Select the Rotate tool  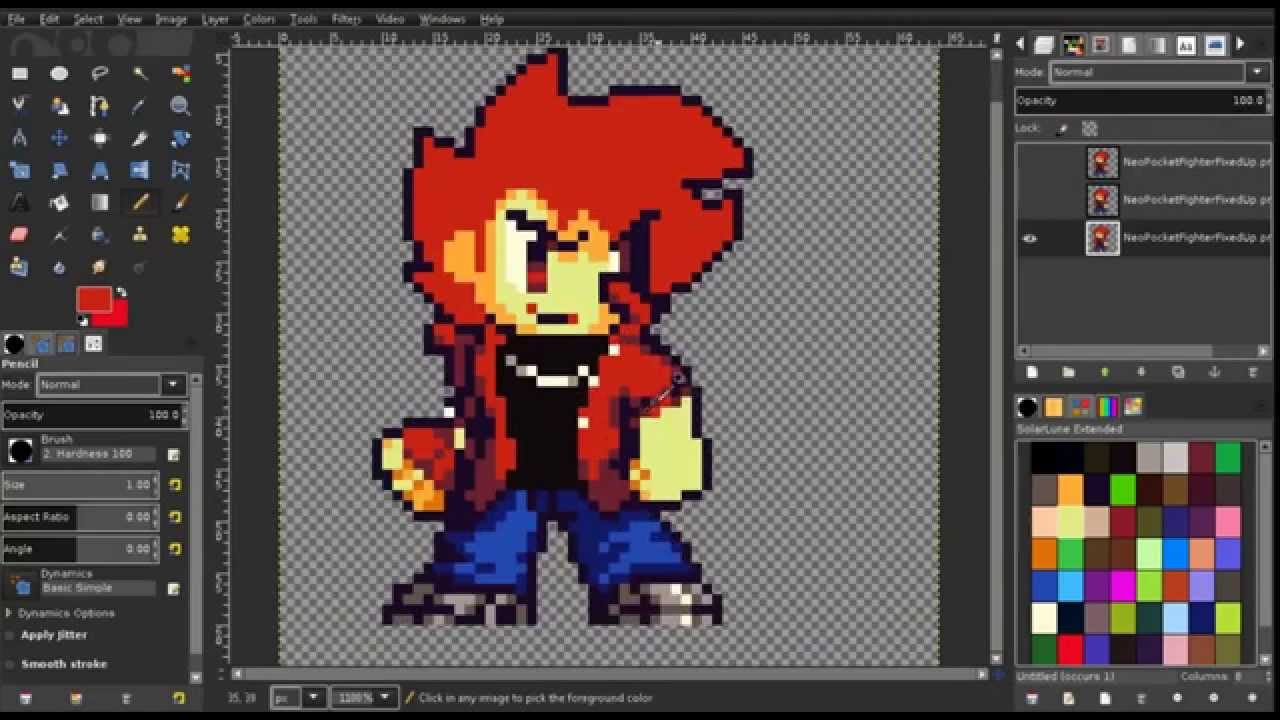click(181, 138)
